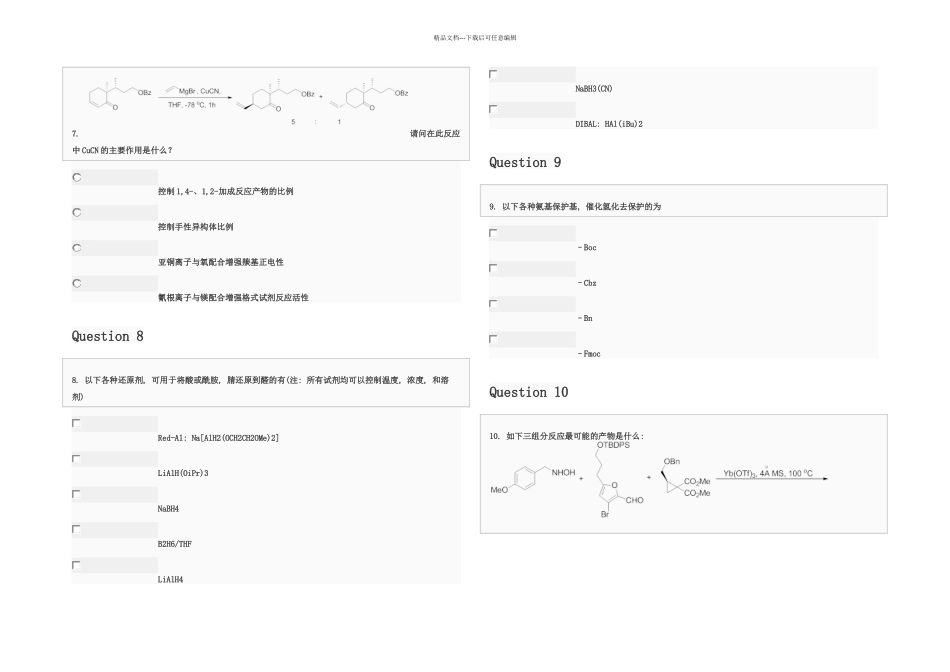Click the THF, -78 °C, 1h condition label
Viewport: 950px width, 672px height.
pos(191,105)
